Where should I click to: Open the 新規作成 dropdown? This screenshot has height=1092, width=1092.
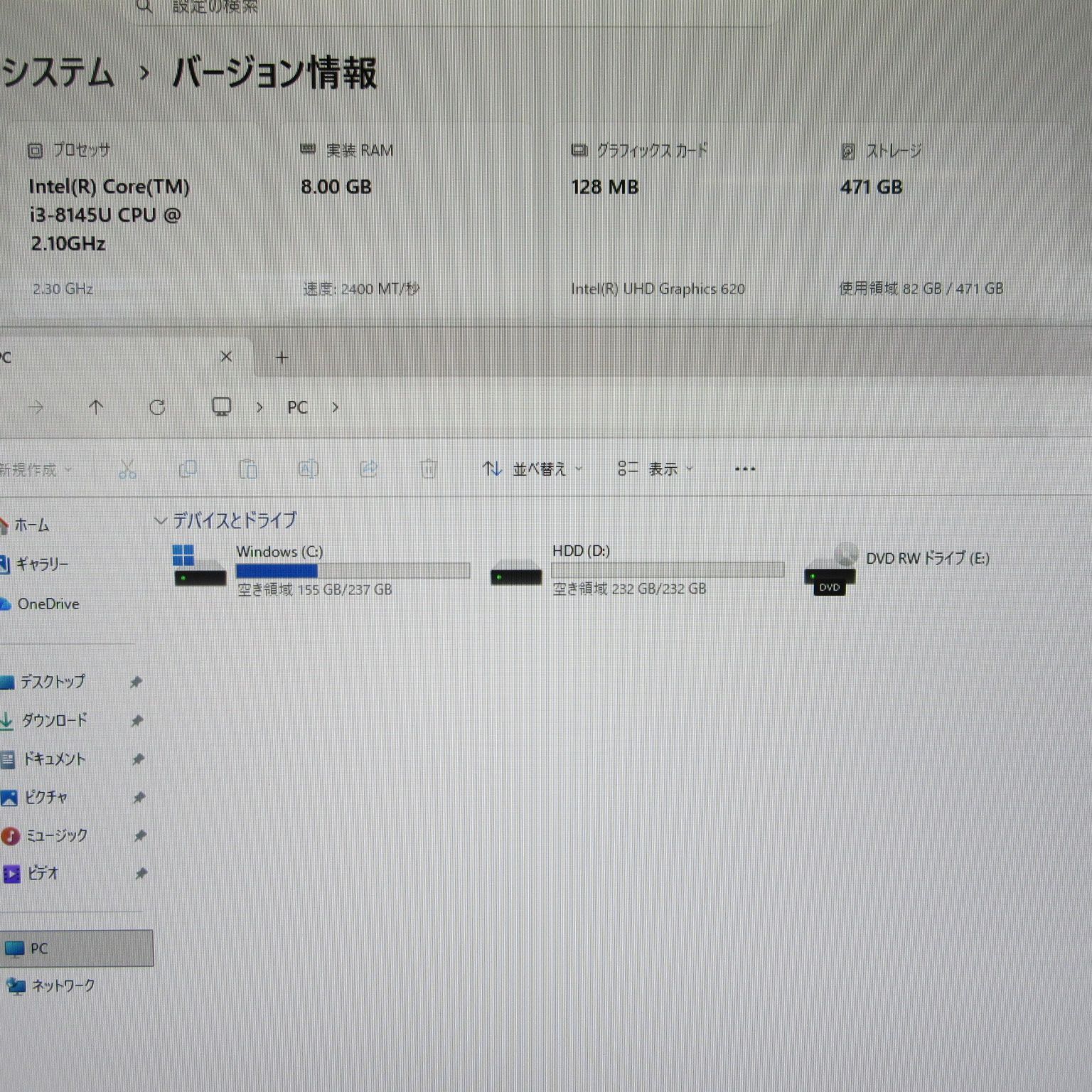pyautogui.click(x=36, y=470)
